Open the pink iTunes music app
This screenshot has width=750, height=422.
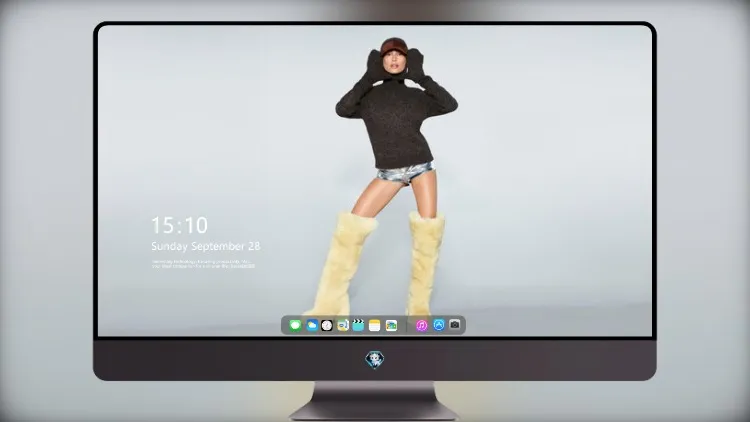(421, 325)
